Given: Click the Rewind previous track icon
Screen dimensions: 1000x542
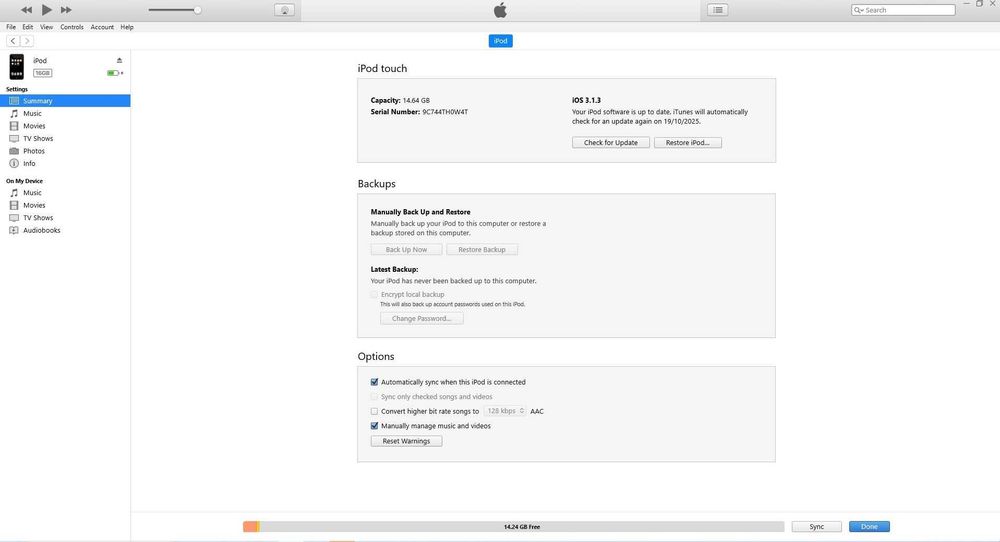Looking at the screenshot, I should click(x=26, y=10).
